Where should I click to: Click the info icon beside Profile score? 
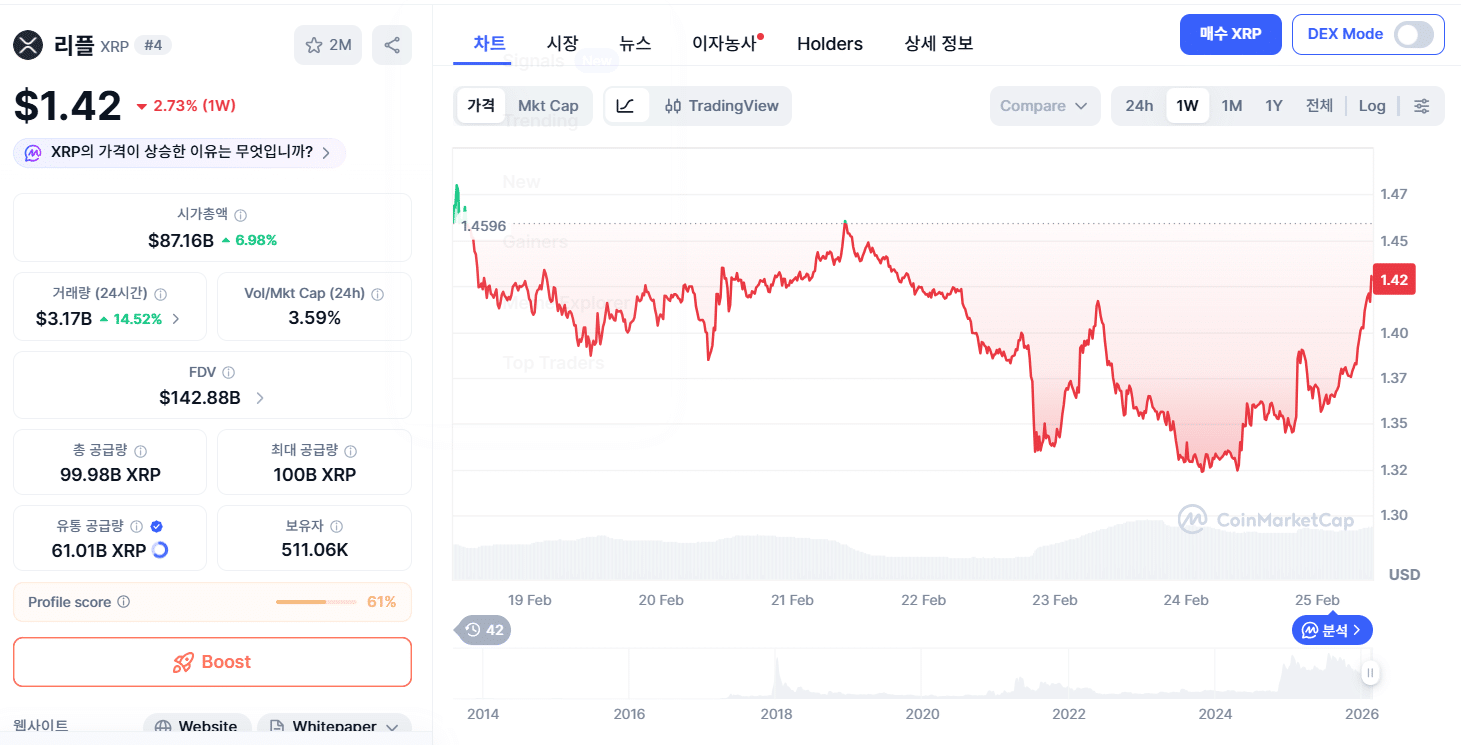[x=124, y=602]
